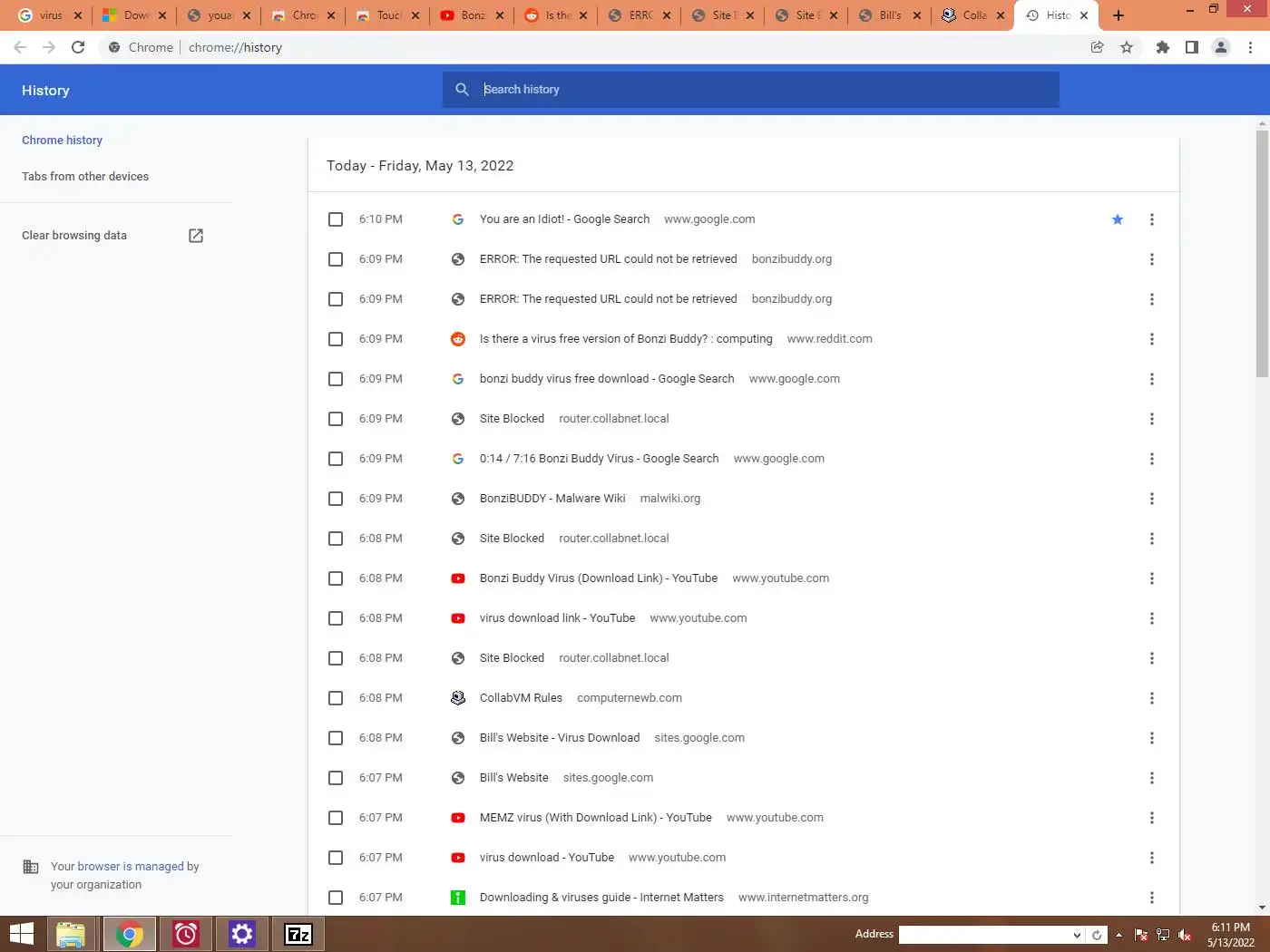This screenshot has height=952, width=1270.
Task: Click the taskbar Address input box
Action: [x=985, y=935]
